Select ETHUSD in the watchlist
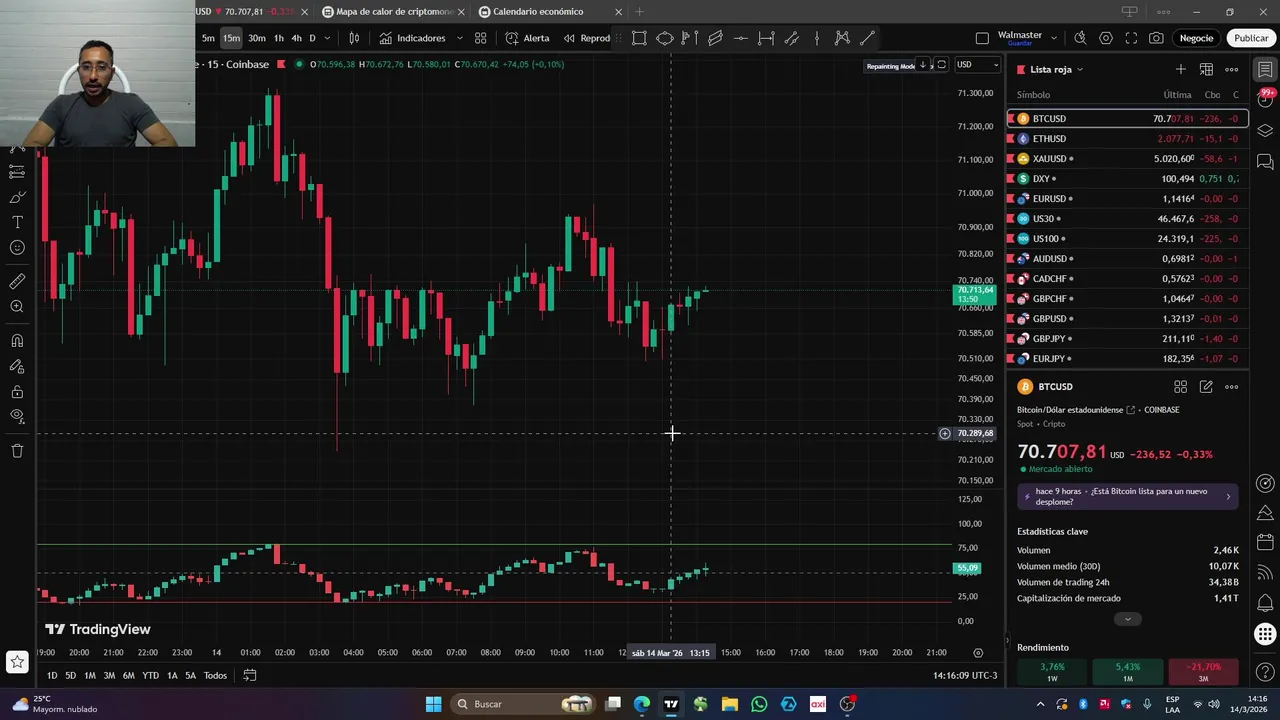Viewport: 1280px width, 720px height. coord(1127,139)
